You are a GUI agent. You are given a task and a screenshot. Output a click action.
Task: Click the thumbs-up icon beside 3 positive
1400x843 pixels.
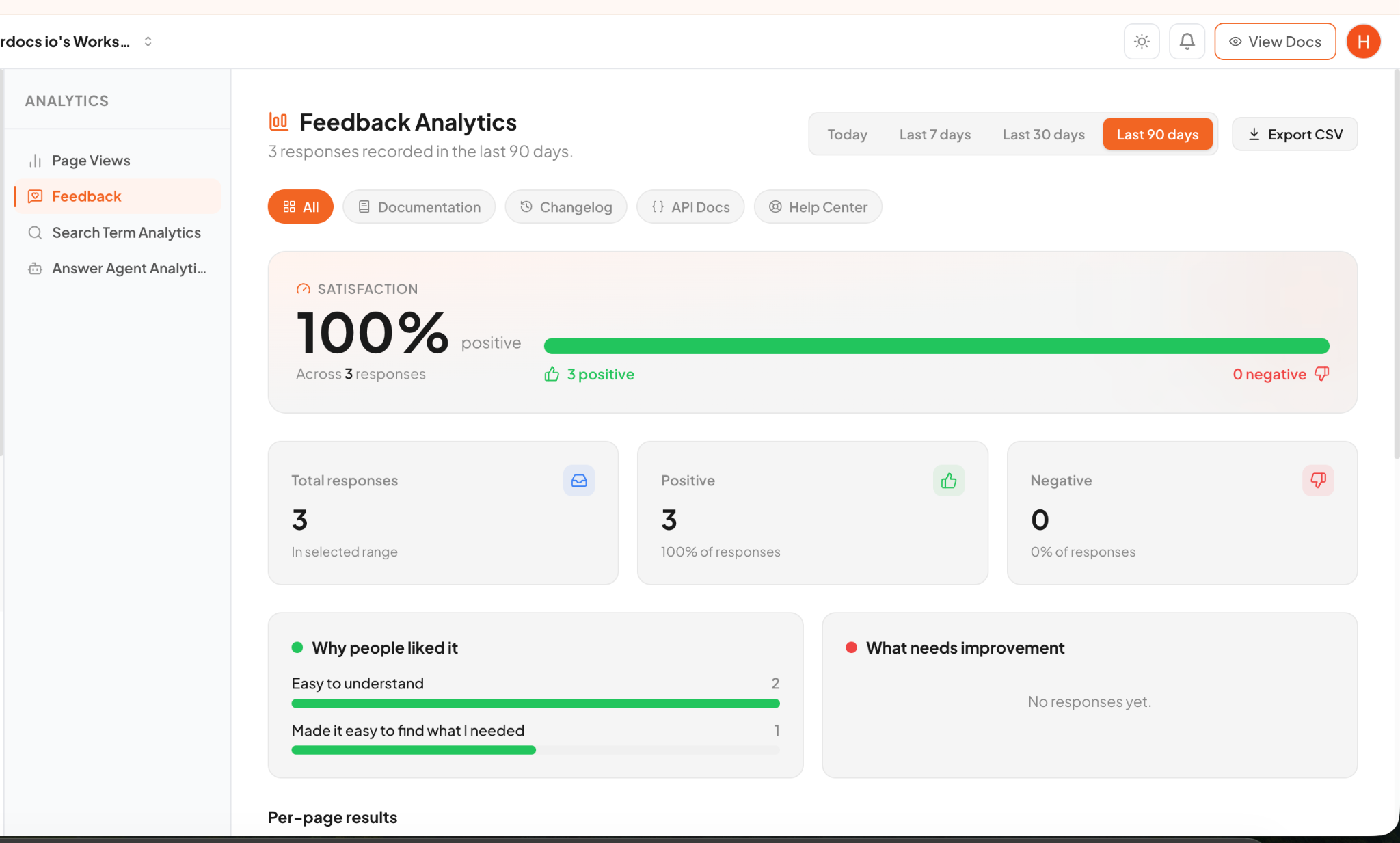[x=552, y=375]
